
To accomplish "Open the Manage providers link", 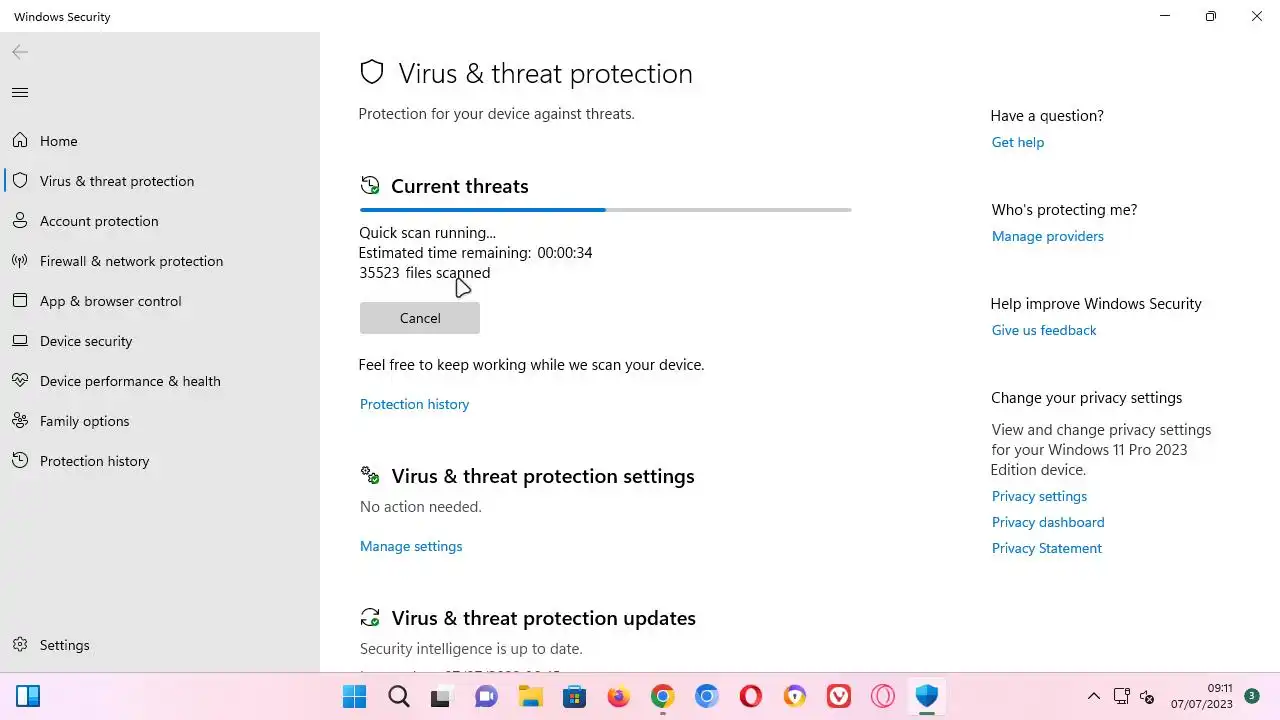I will [x=1047, y=236].
